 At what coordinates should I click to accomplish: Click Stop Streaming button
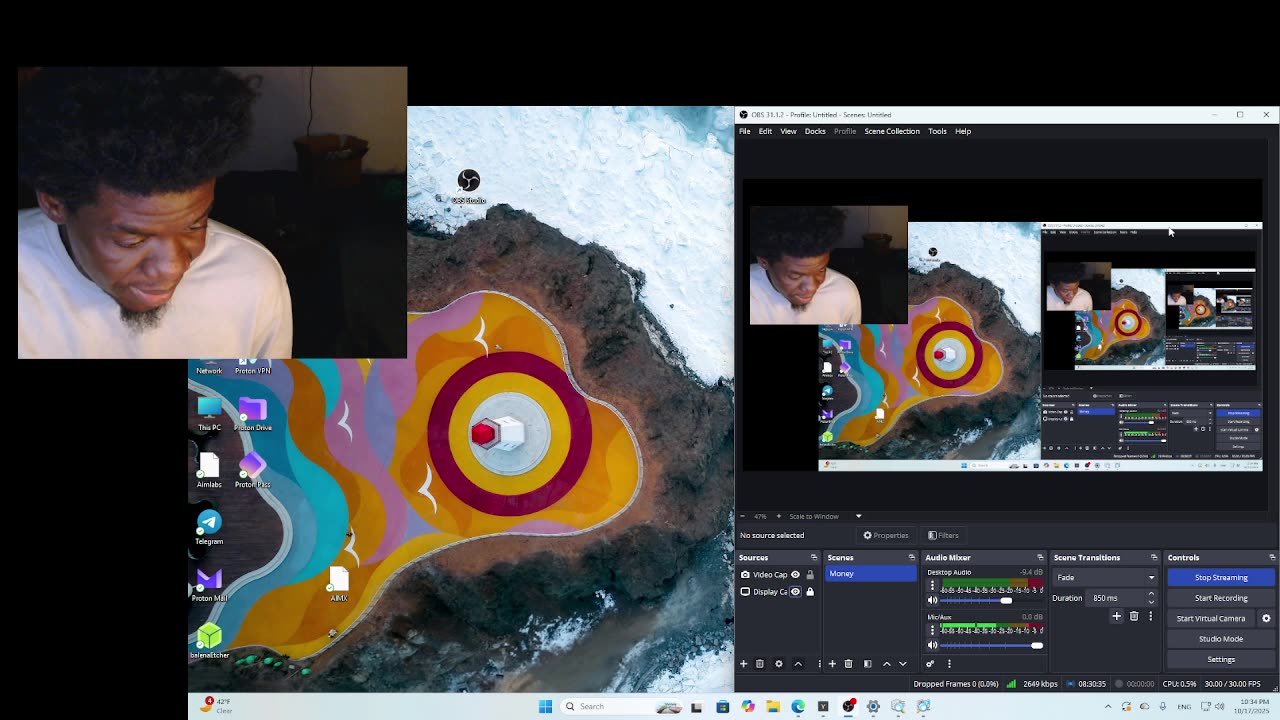[1221, 577]
